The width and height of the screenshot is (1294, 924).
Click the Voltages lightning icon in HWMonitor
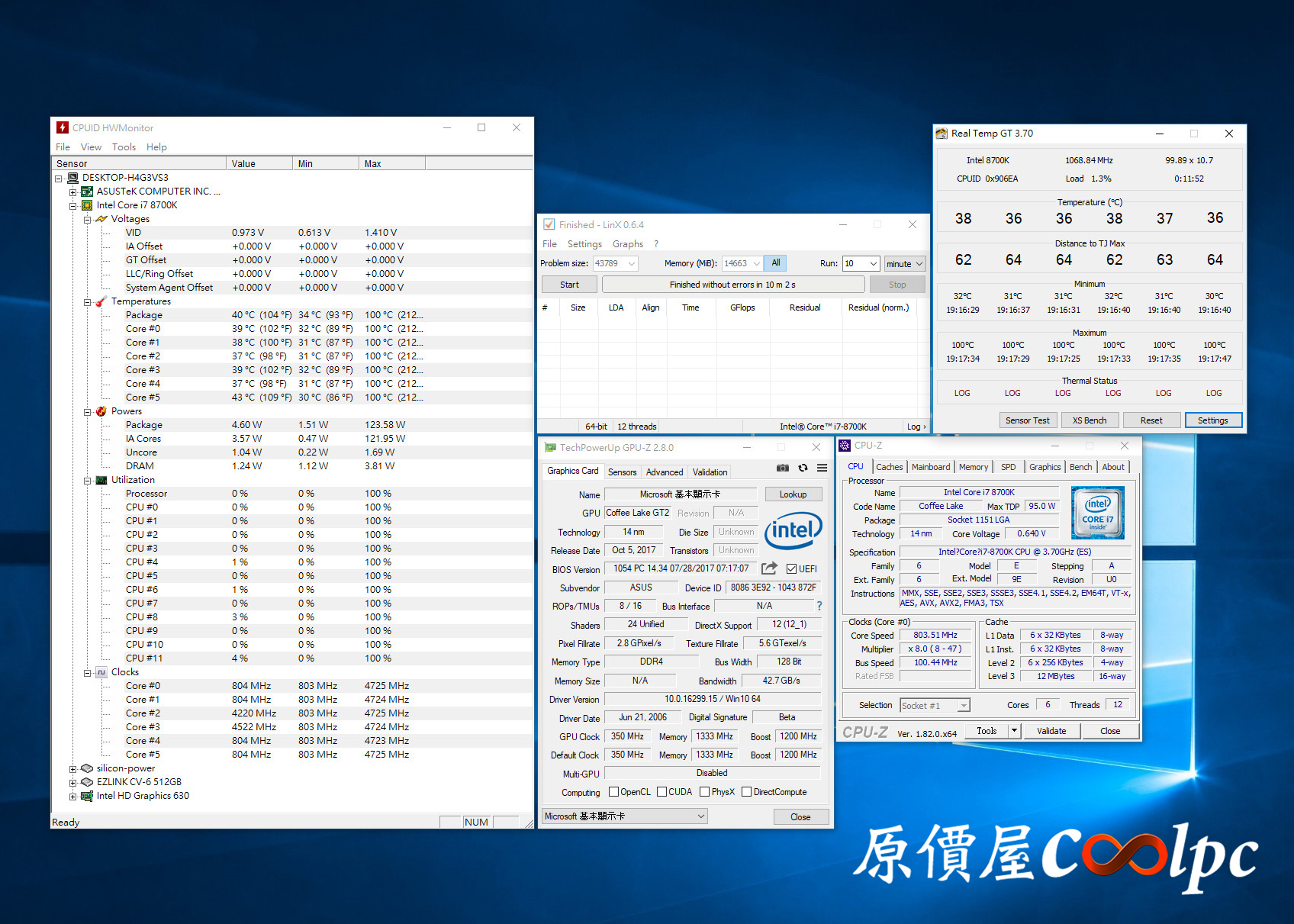pyautogui.click(x=101, y=219)
